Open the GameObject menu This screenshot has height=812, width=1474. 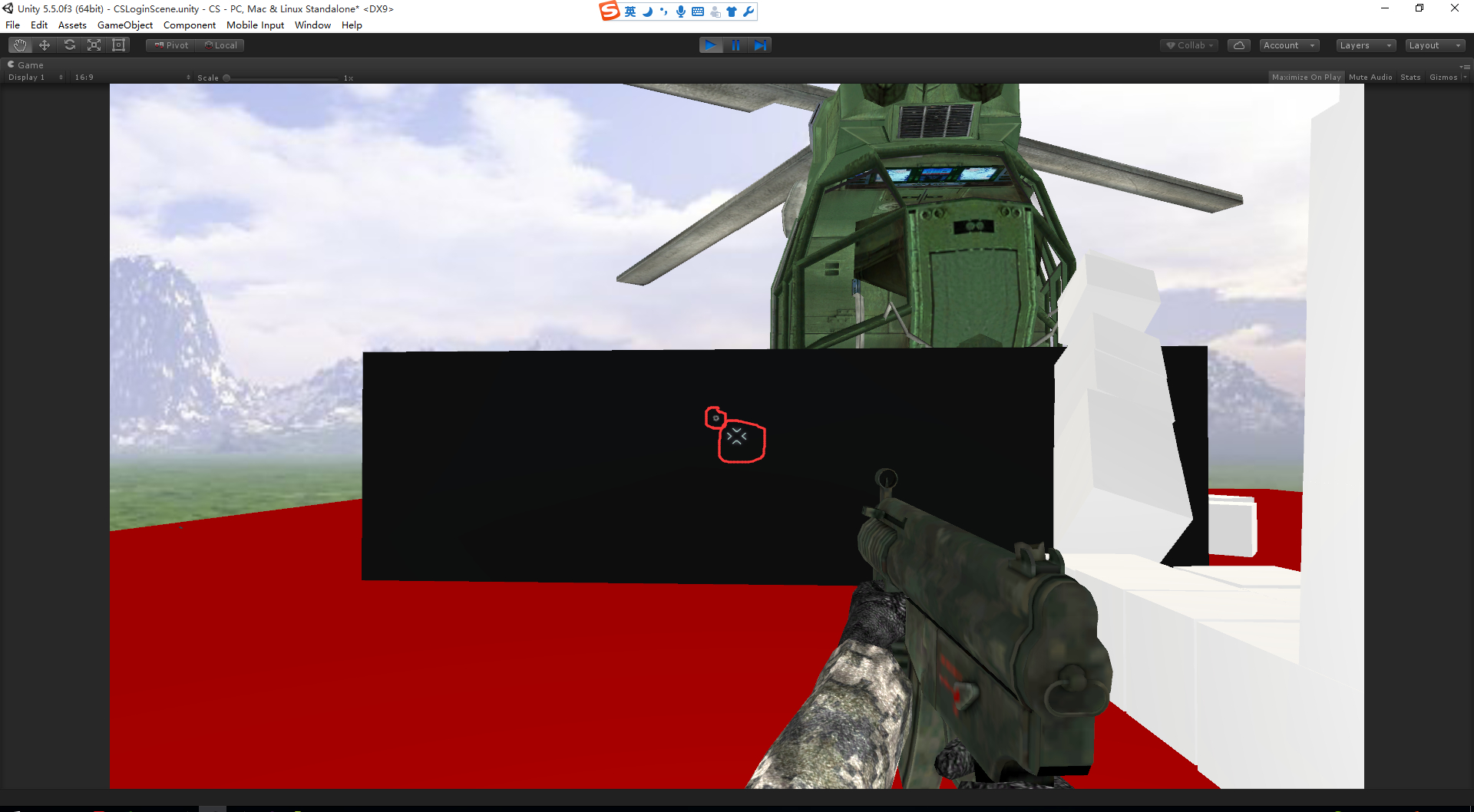[125, 25]
